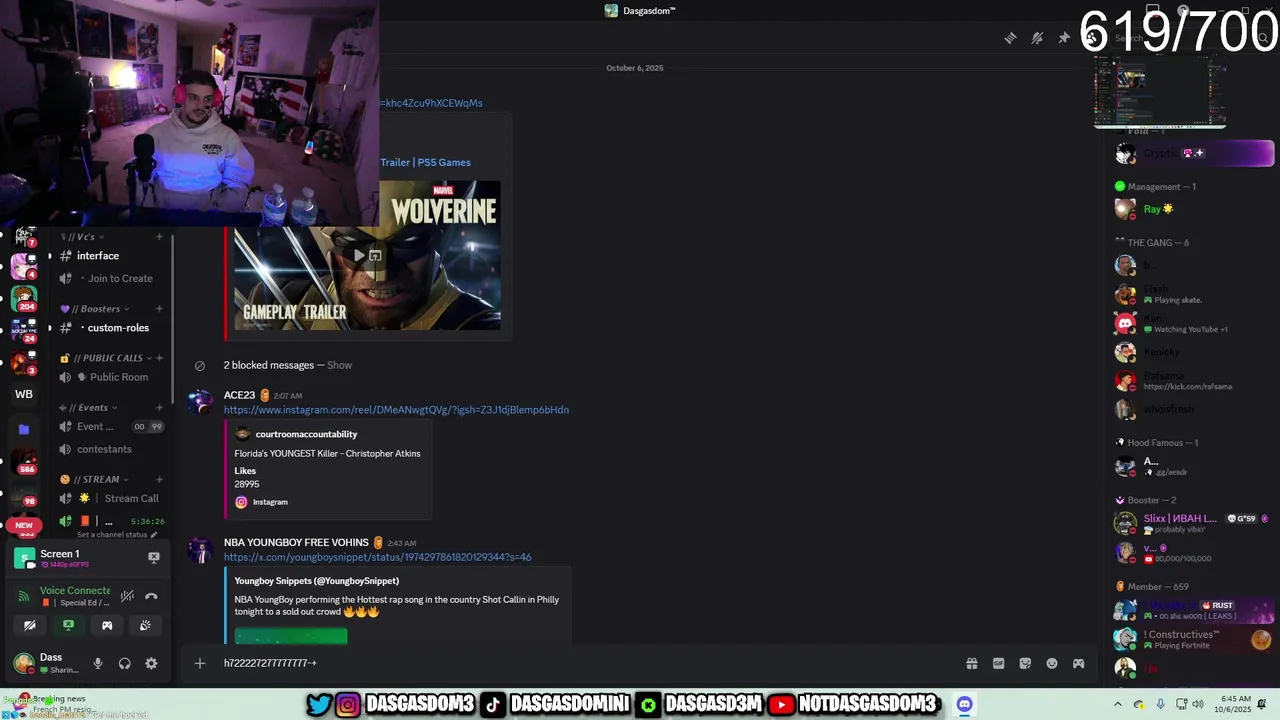Toggle headphones deafen in user panel
Image resolution: width=1280 pixels, height=720 pixels.
(x=125, y=663)
